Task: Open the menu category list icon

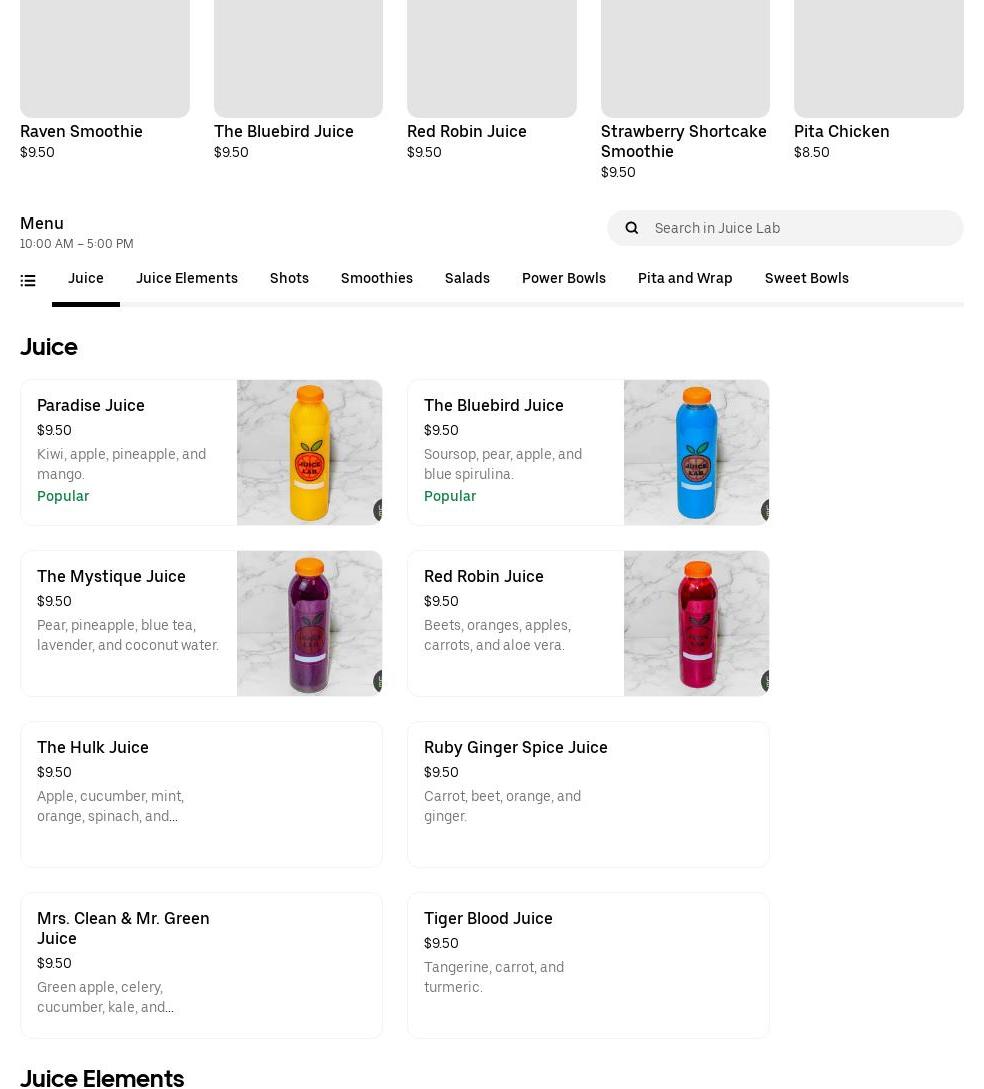Action: point(28,281)
